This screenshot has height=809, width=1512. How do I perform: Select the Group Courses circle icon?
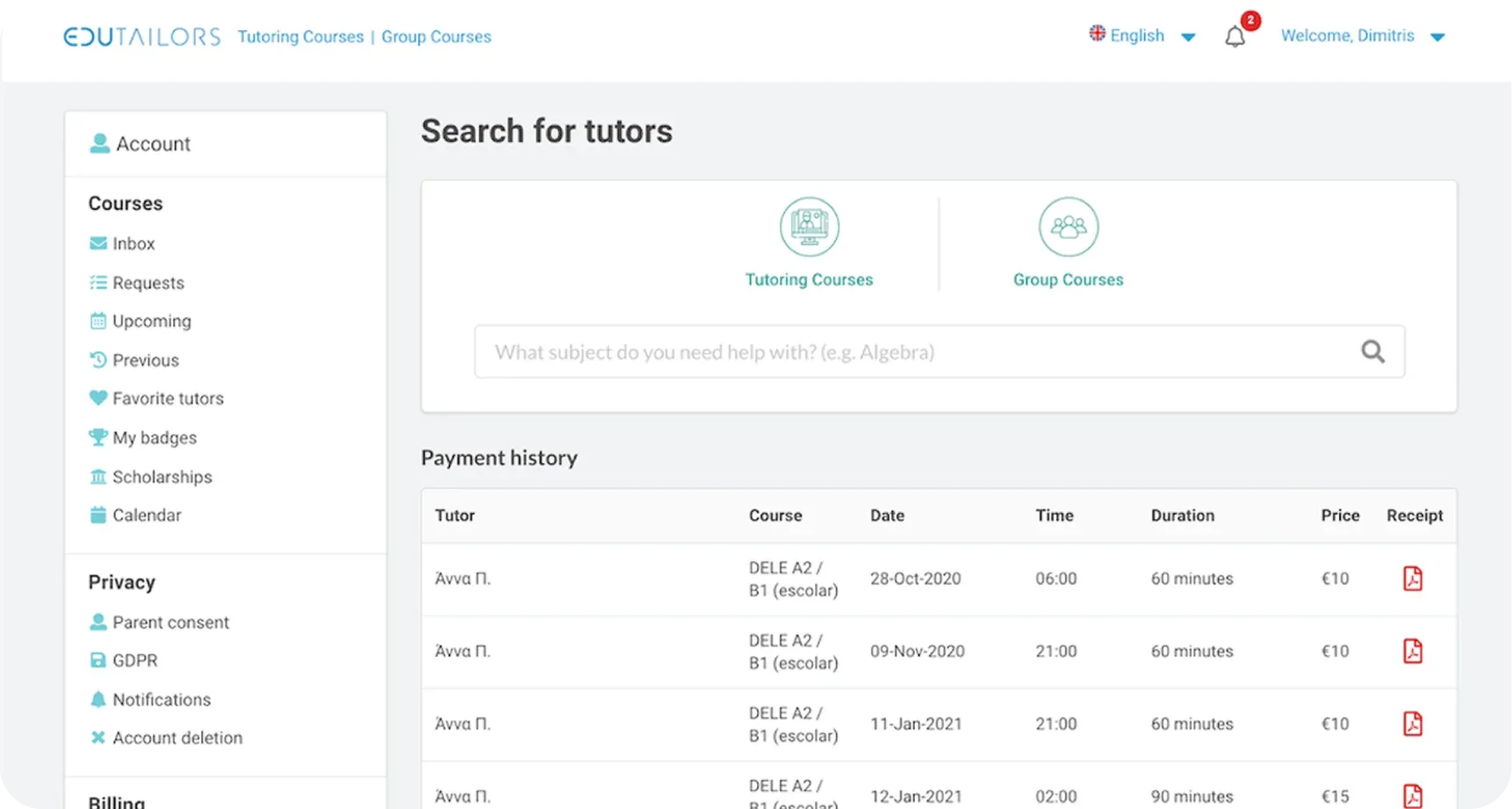pos(1068,227)
